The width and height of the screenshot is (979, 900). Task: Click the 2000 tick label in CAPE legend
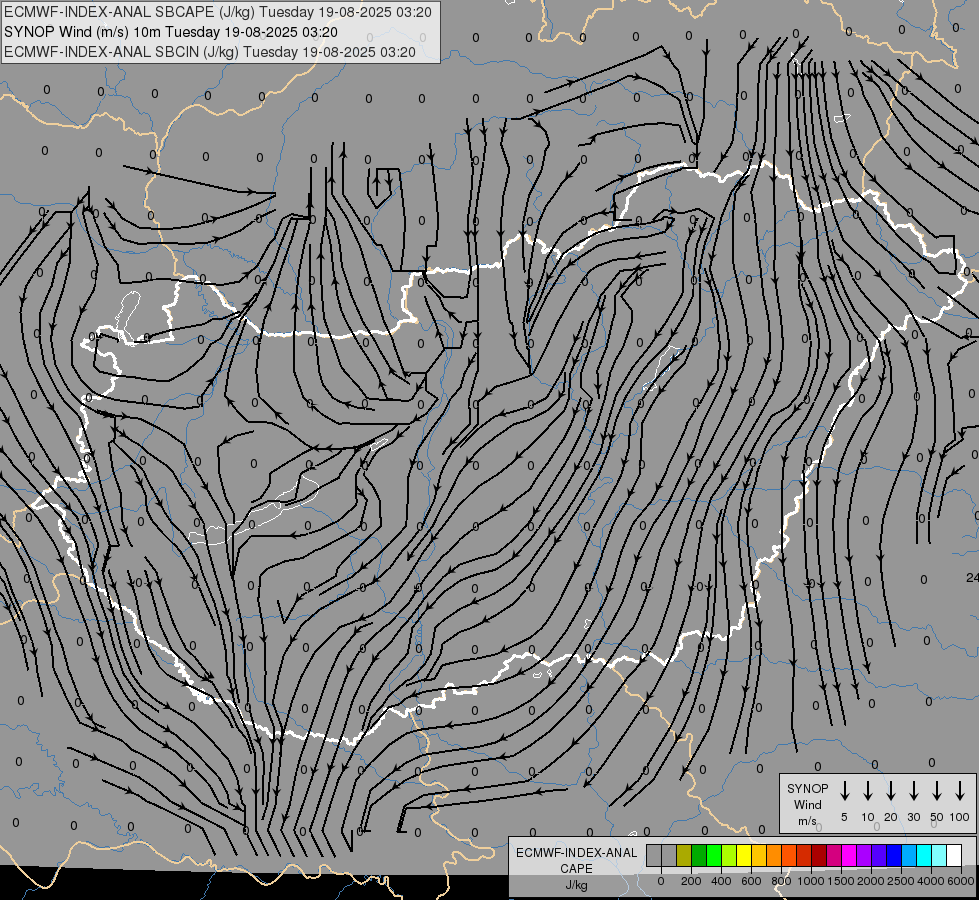click(871, 881)
